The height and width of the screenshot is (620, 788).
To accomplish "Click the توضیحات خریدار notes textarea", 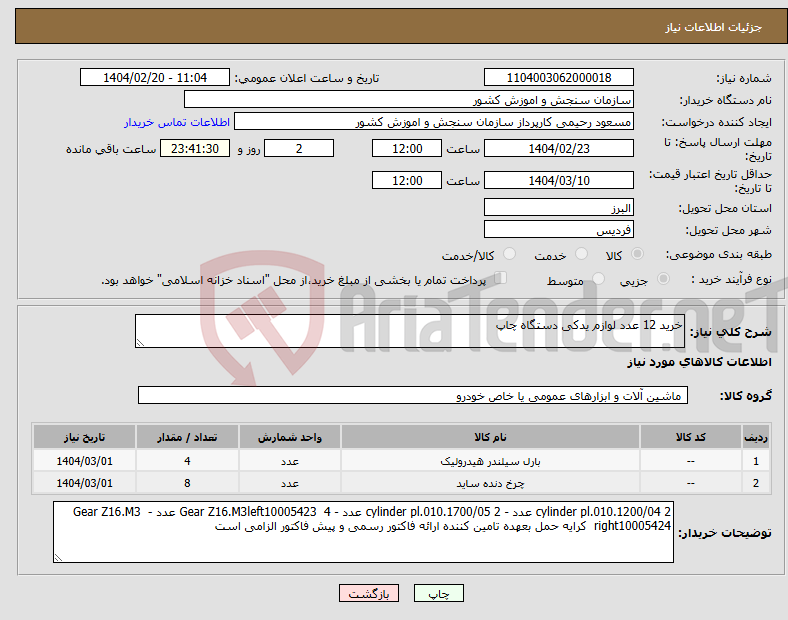I will (x=363, y=532).
